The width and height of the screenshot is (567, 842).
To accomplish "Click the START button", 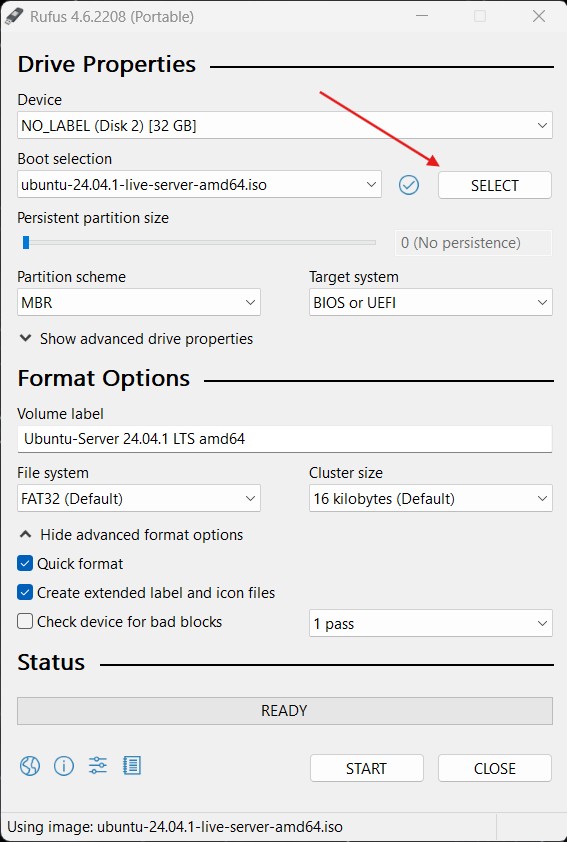I will coord(367,768).
